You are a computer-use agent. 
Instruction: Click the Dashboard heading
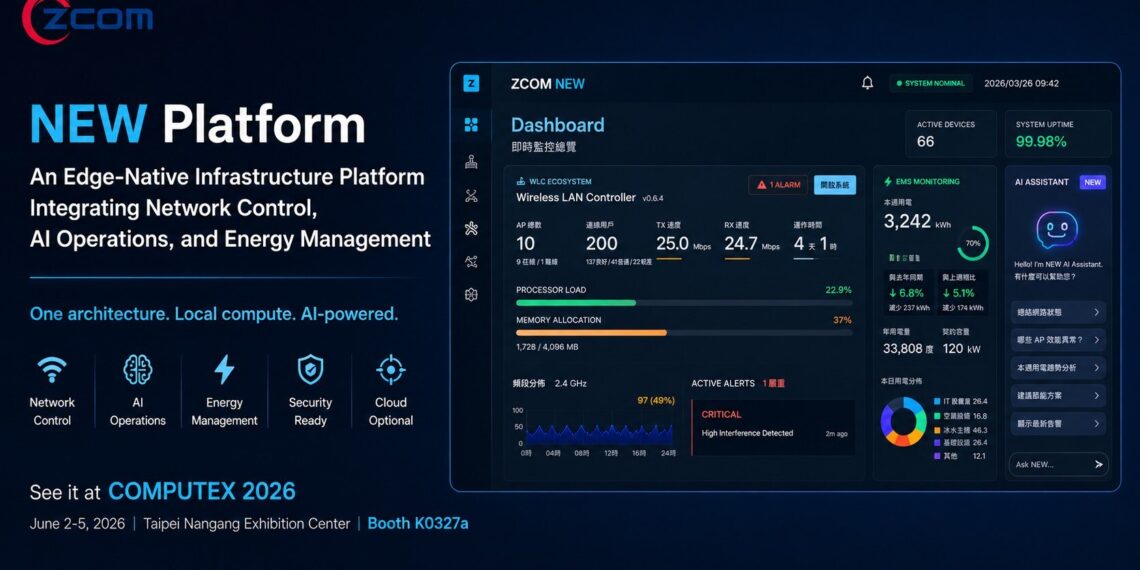[x=558, y=125]
